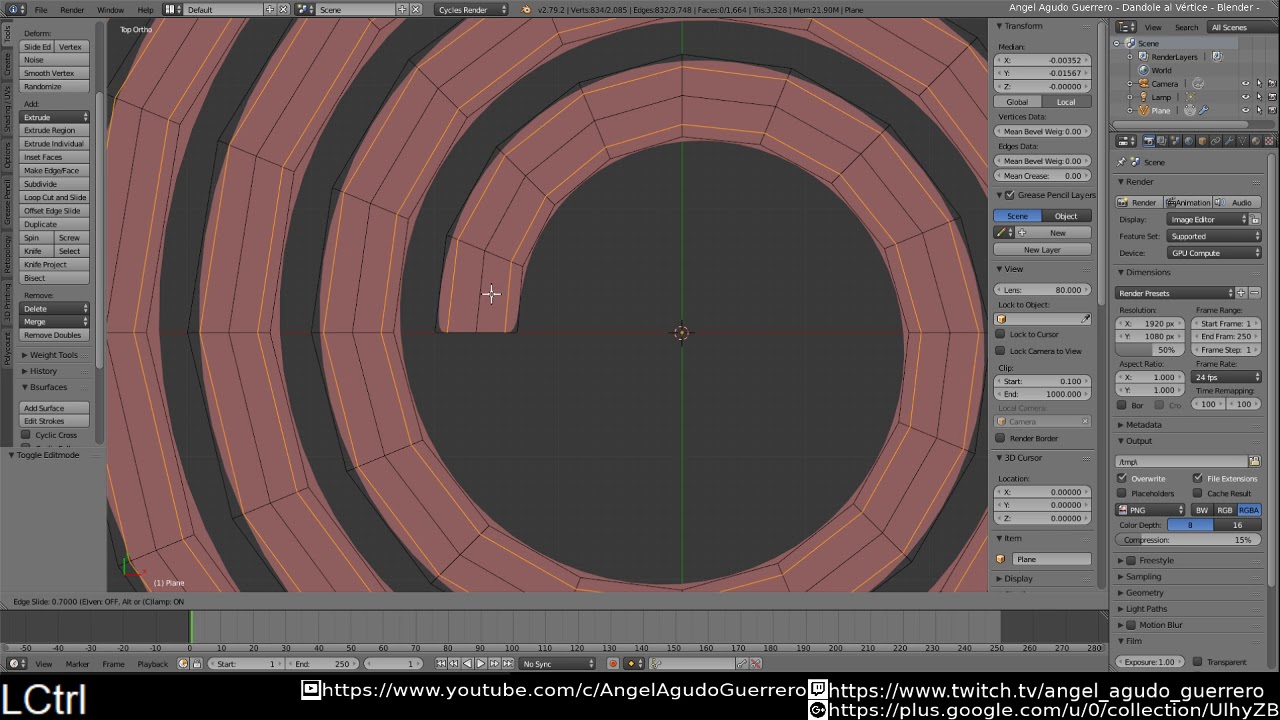This screenshot has width=1280, height=720.
Task: Open the Device GPU Compute dropdown
Action: (1215, 253)
